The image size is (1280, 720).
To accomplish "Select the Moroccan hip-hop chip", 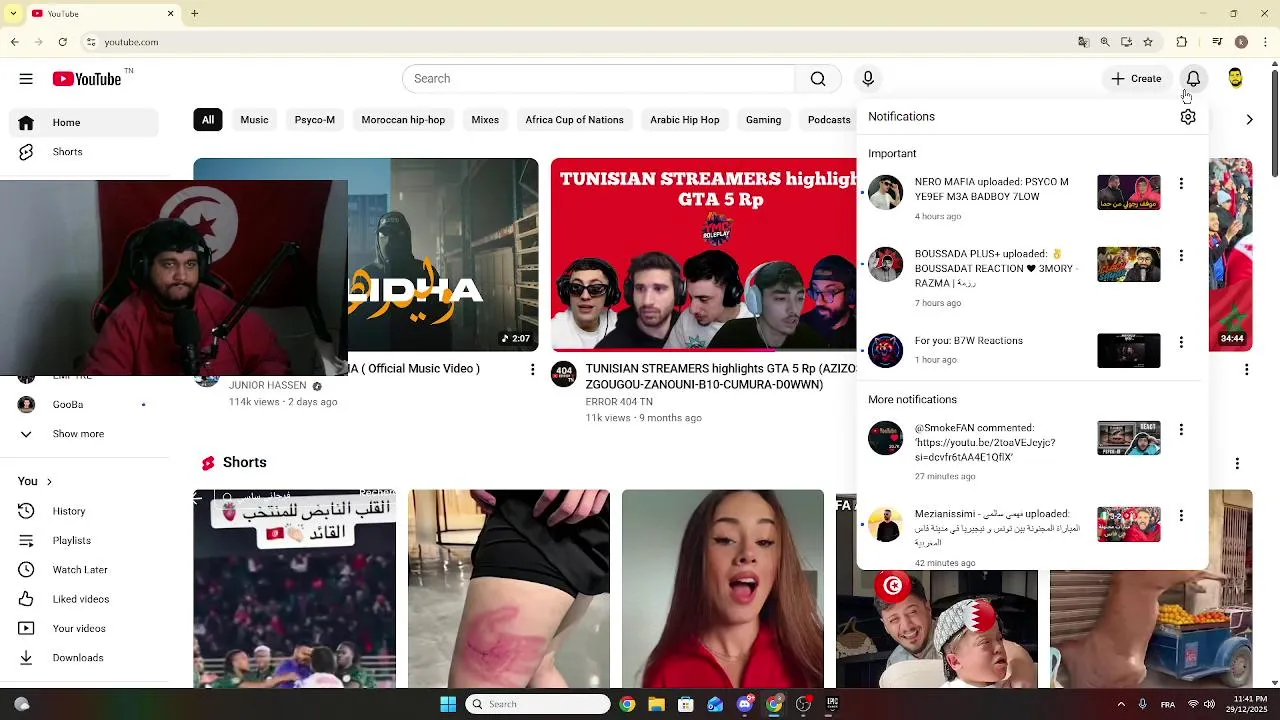I will tap(403, 120).
